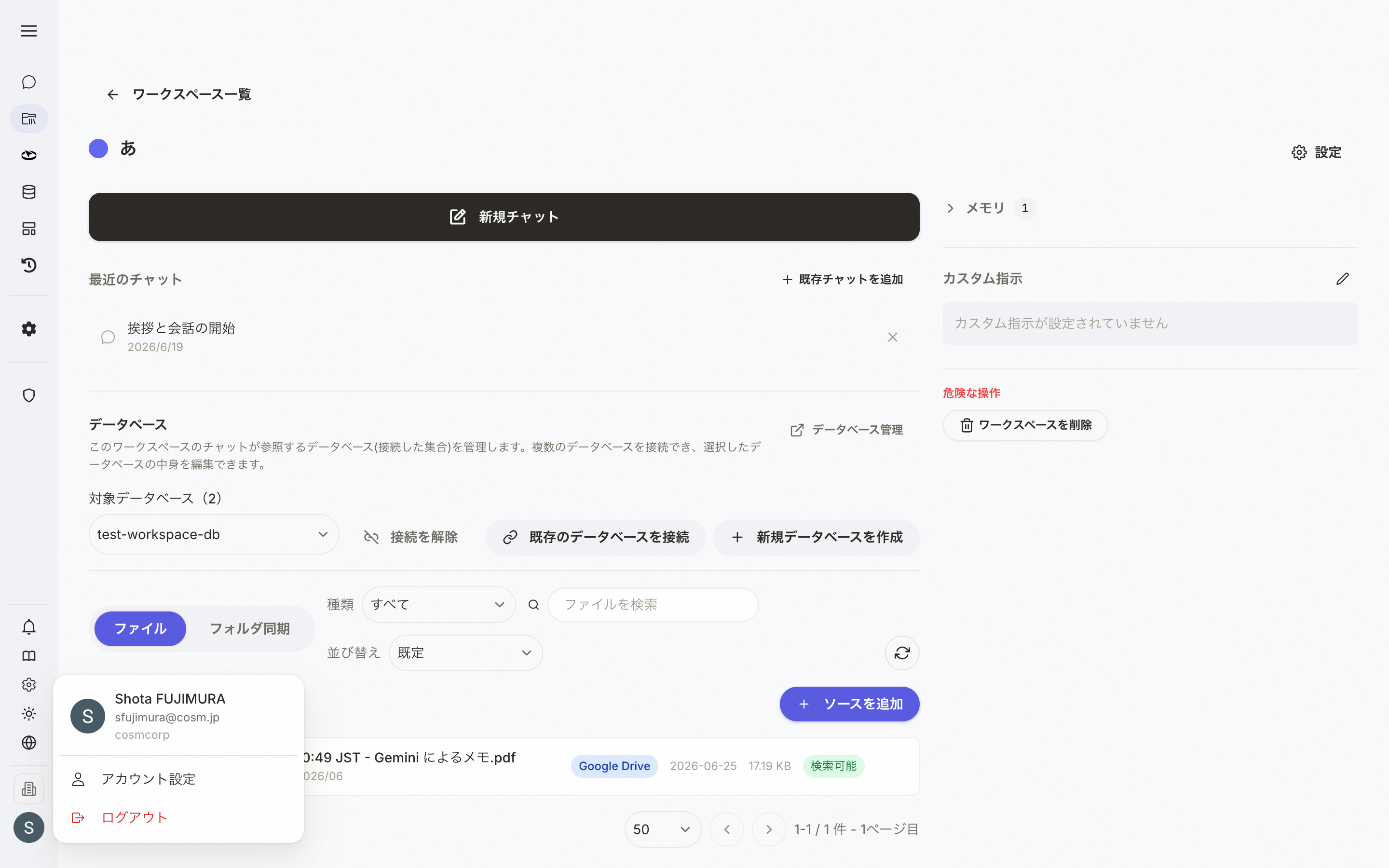Viewport: 1389px width, 868px height.
Task: Choose ログアウト in user menu
Action: (178, 817)
